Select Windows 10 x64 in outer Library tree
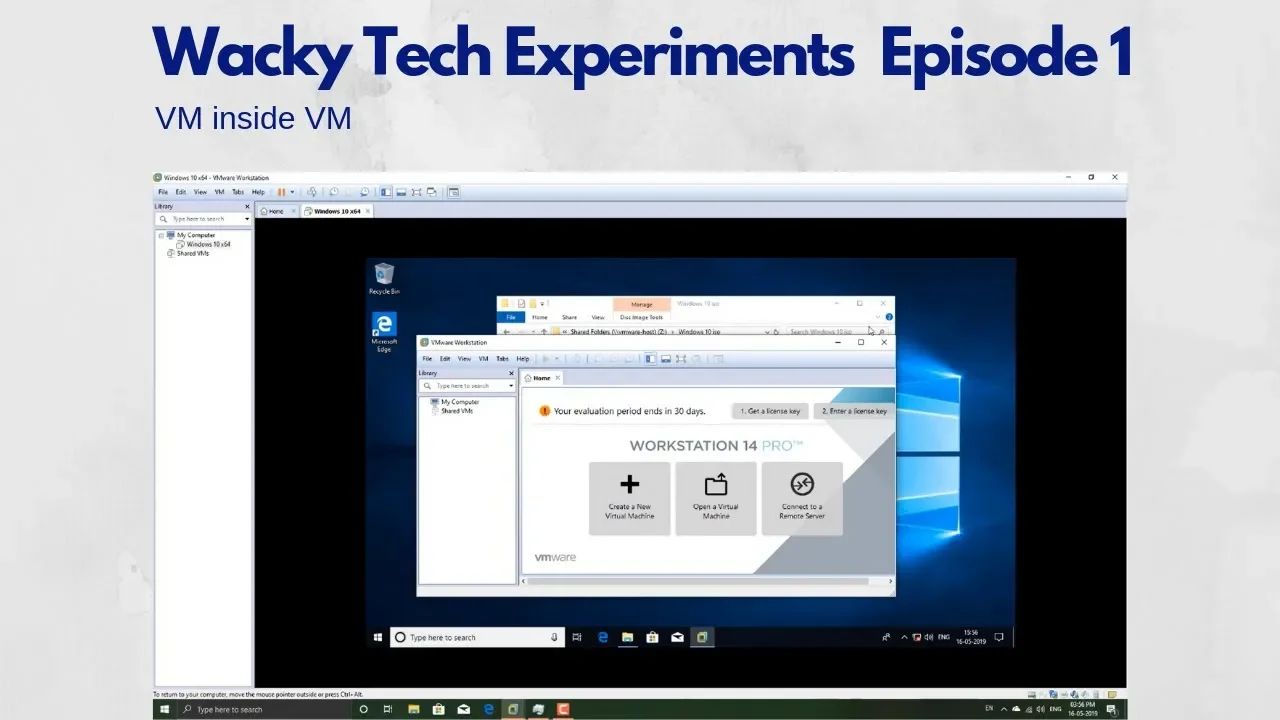 pyautogui.click(x=204, y=244)
